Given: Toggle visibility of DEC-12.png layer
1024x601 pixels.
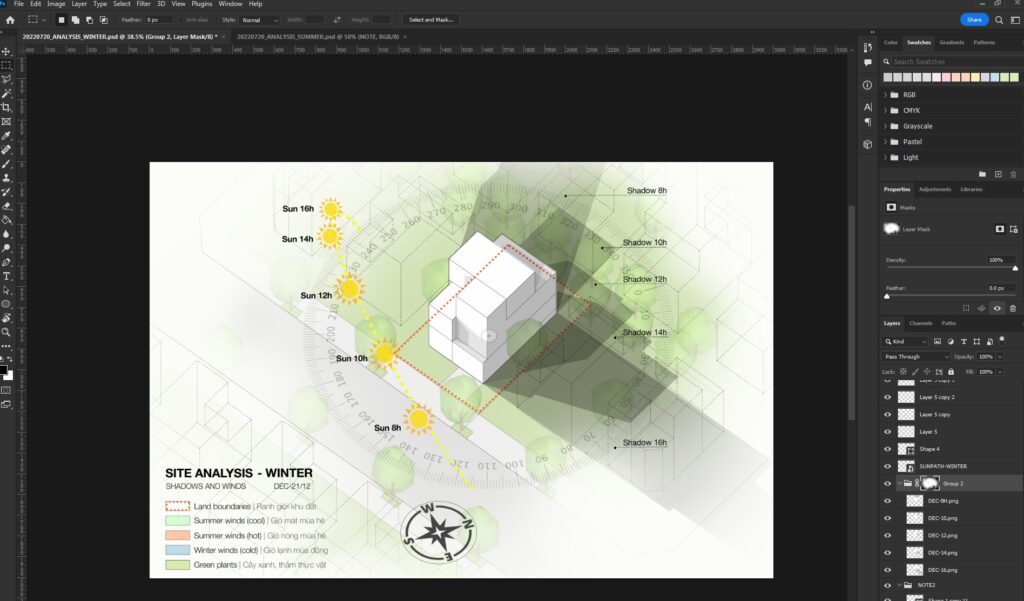Looking at the screenshot, I should 888,535.
